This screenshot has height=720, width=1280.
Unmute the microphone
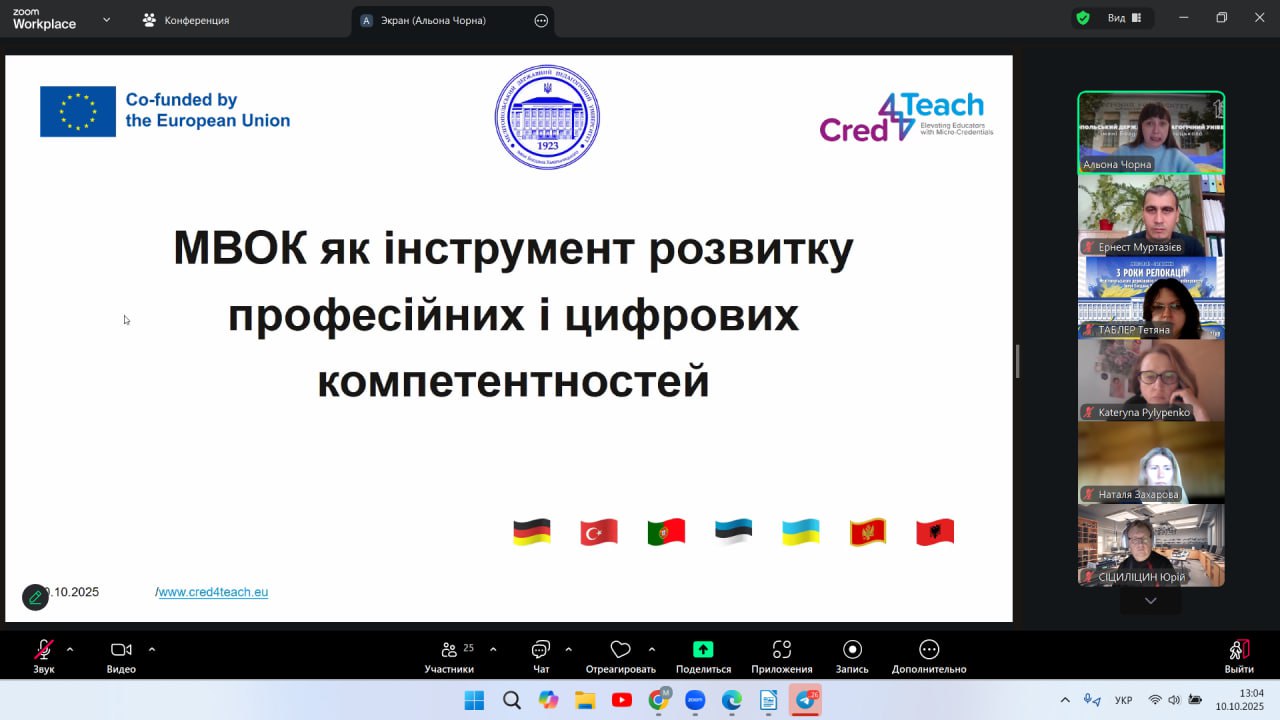(x=44, y=650)
